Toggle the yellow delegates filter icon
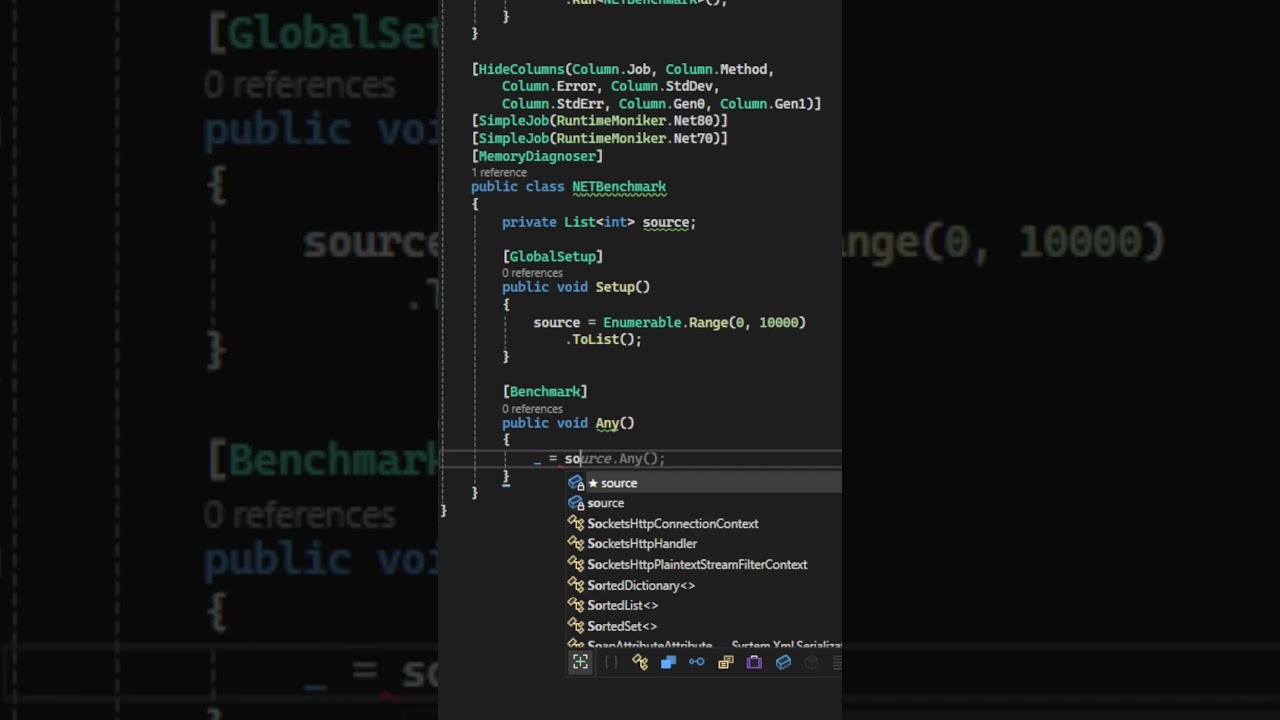The width and height of the screenshot is (1280, 720). point(726,662)
